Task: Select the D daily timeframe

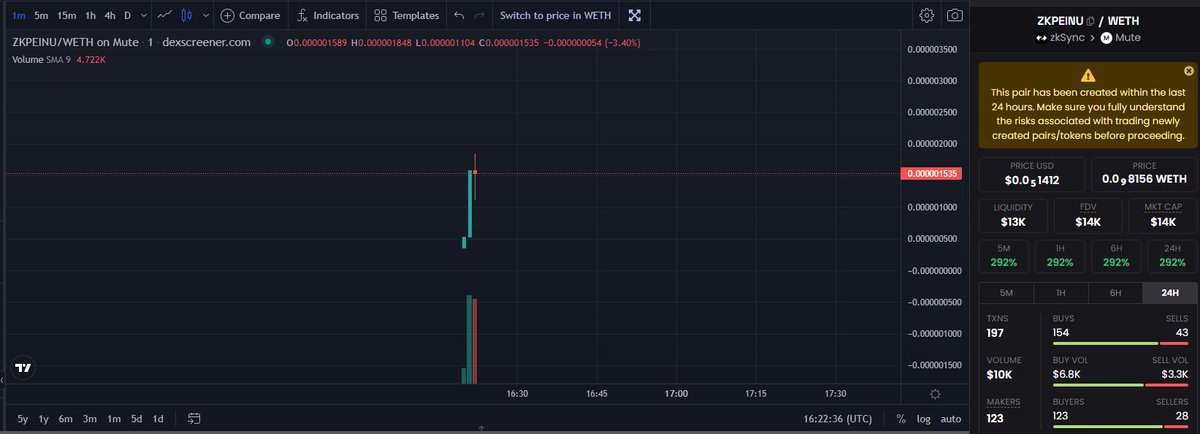Action: 127,16
